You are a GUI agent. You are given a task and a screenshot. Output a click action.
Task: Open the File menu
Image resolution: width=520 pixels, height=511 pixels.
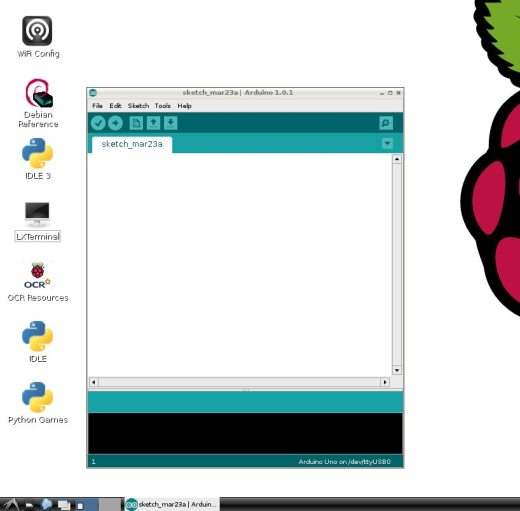click(97, 106)
